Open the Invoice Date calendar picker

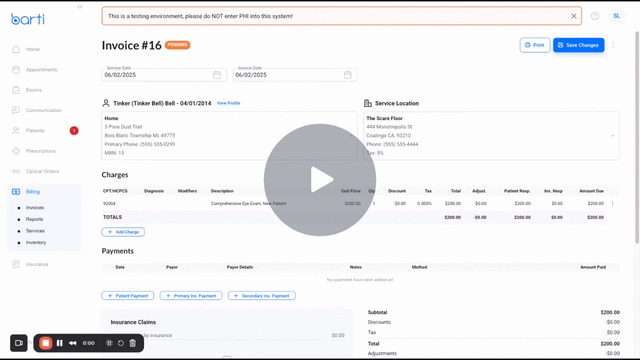[x=347, y=75]
